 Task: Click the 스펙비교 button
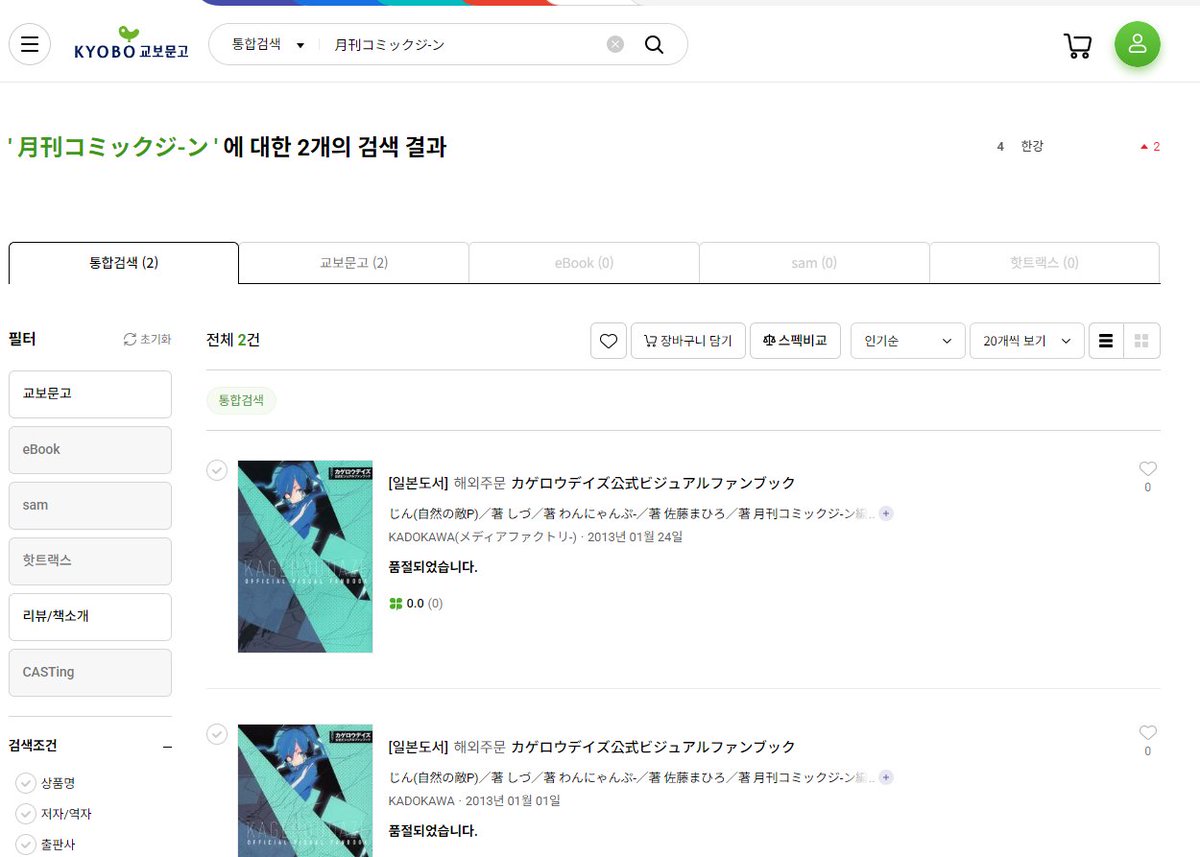[x=795, y=341]
